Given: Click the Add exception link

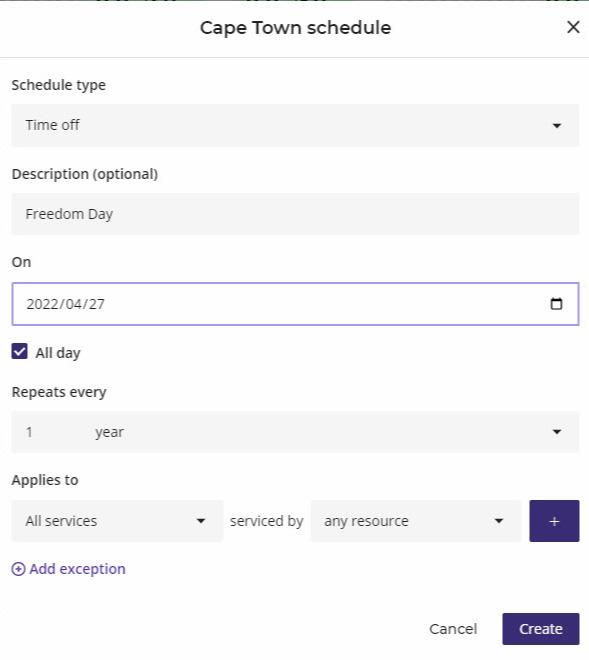Looking at the screenshot, I should point(77,569).
